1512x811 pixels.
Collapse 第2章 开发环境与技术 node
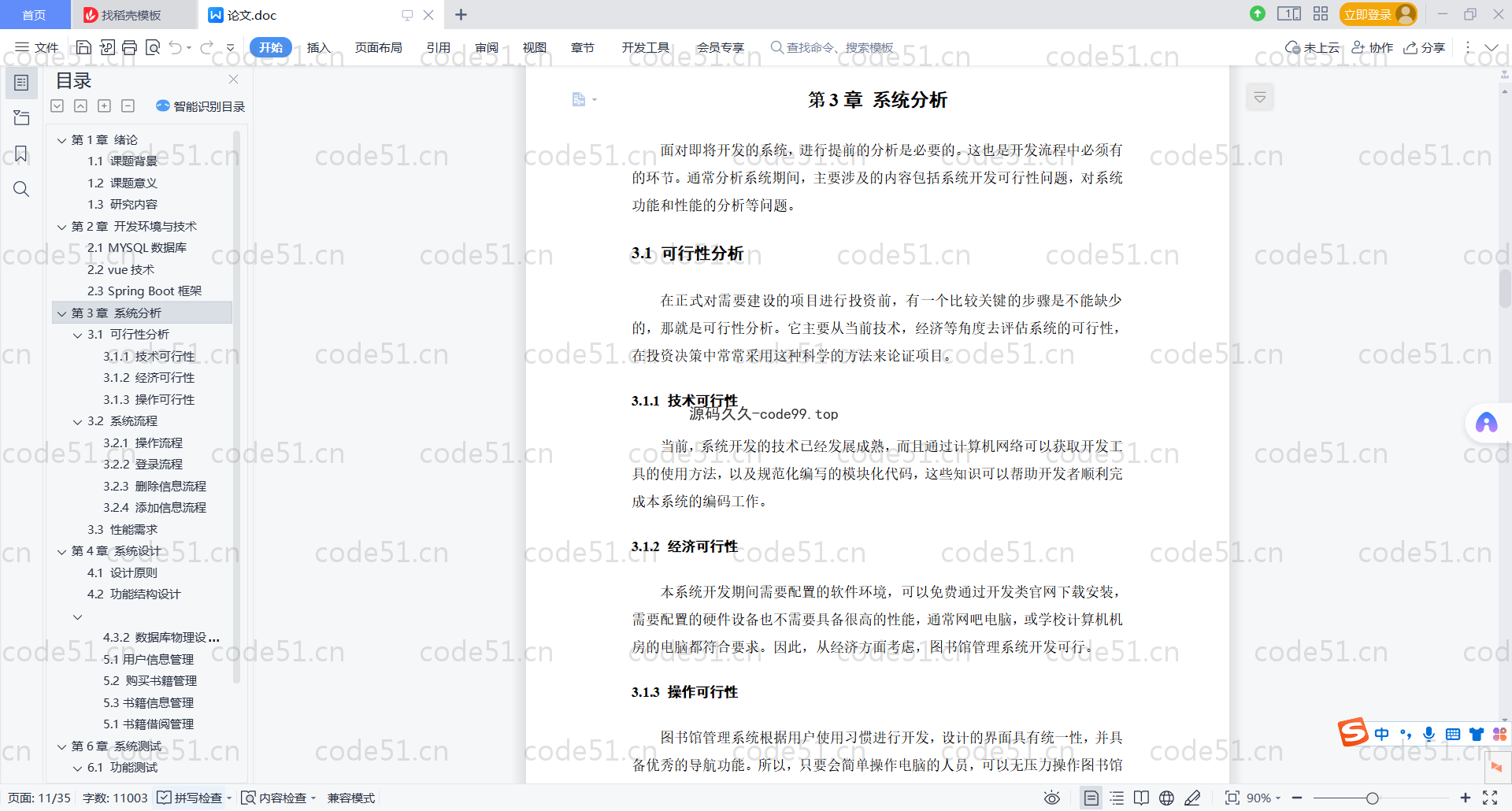tap(61, 227)
